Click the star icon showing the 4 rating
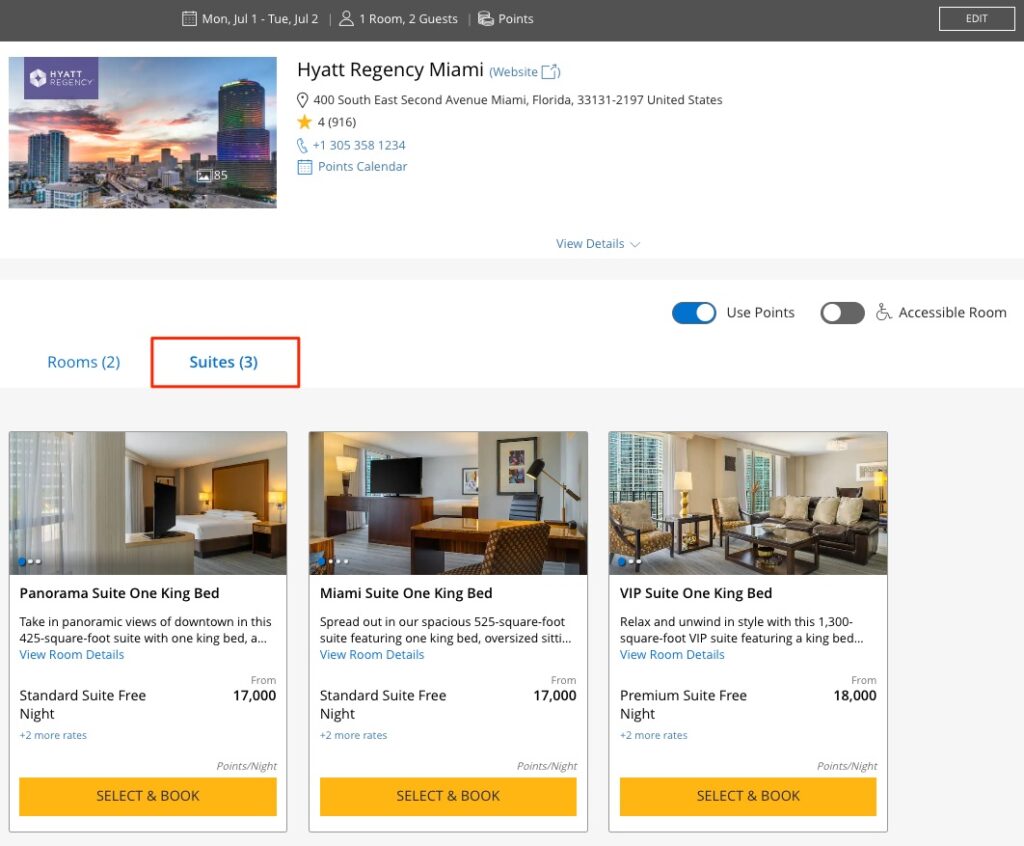 coord(306,122)
